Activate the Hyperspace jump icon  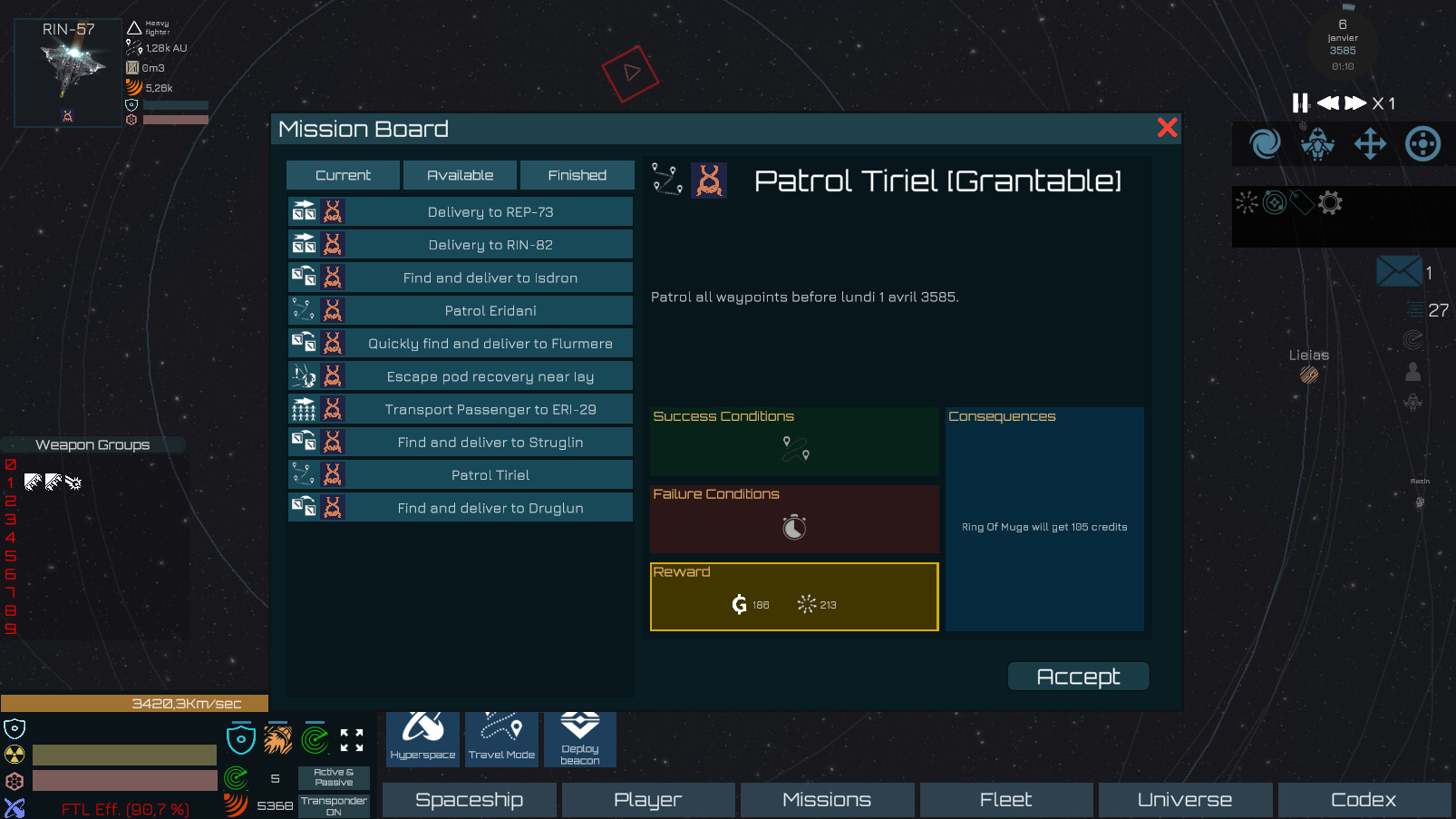422,739
